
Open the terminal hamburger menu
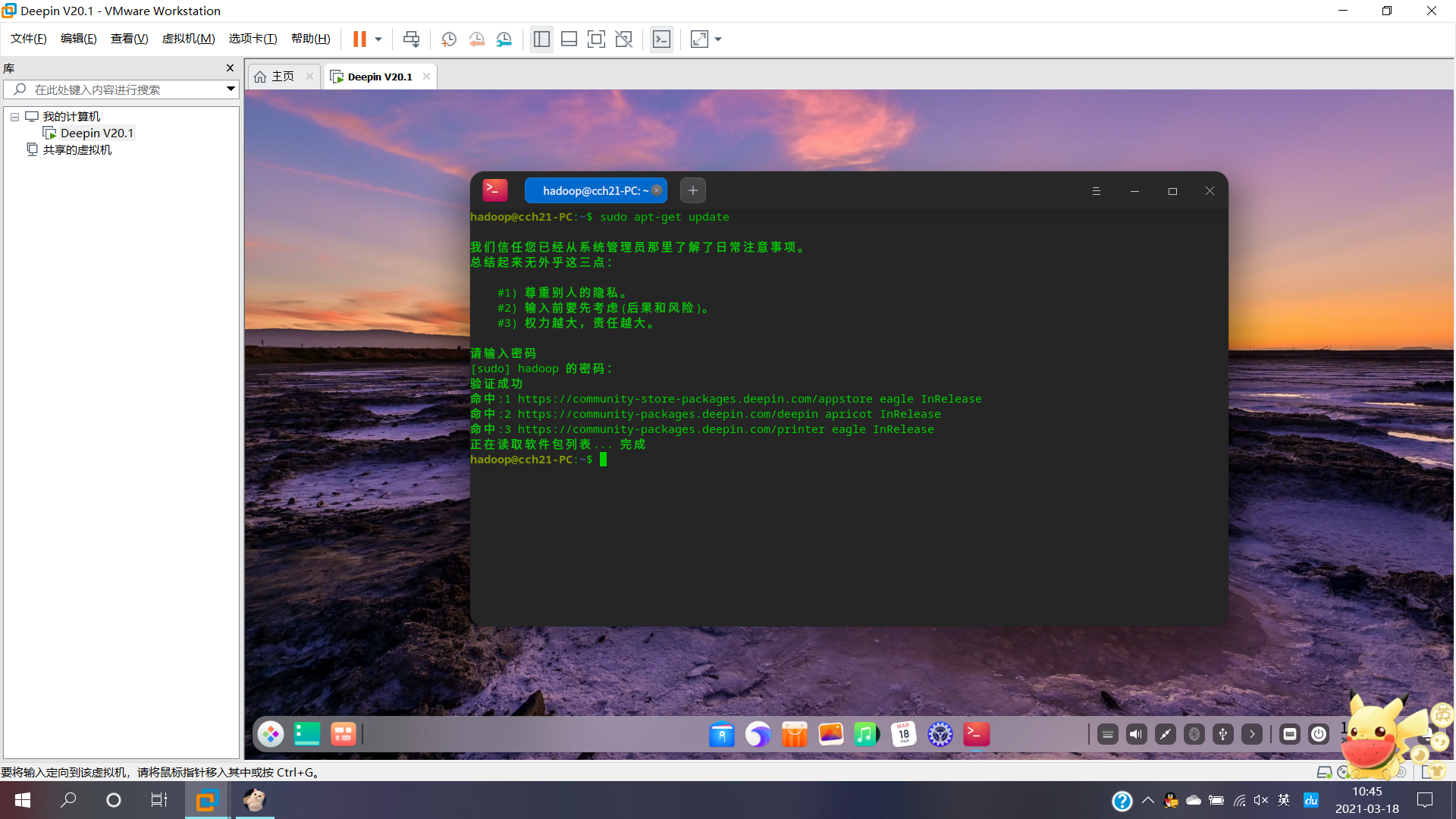[1096, 191]
